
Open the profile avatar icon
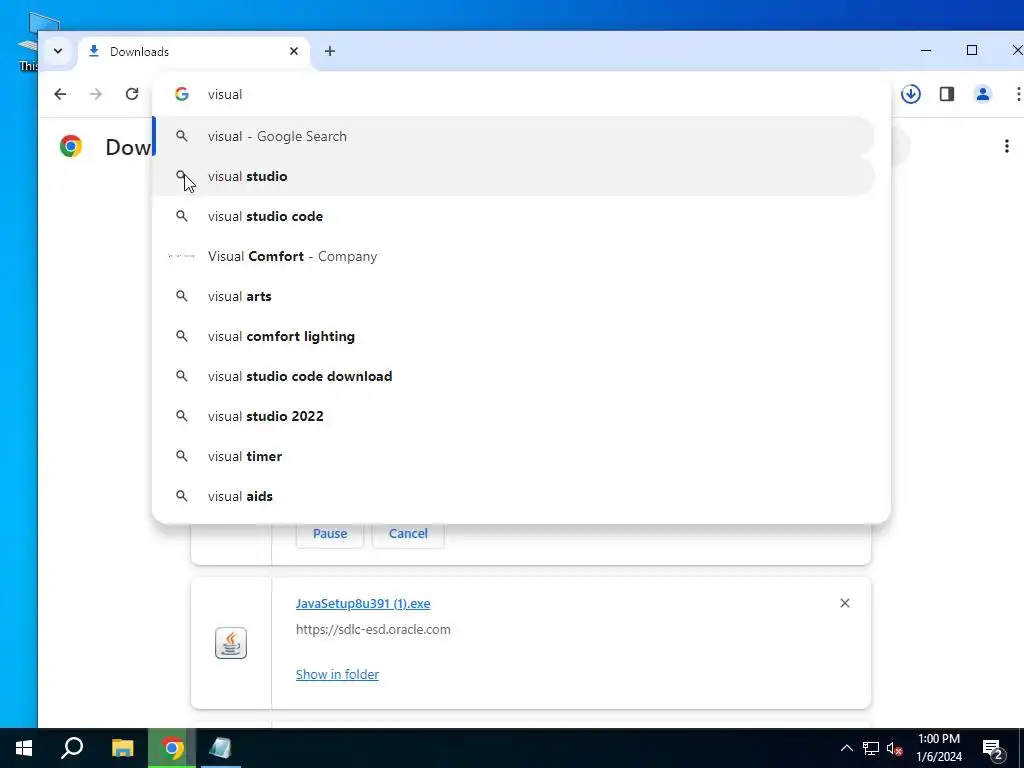coord(983,94)
